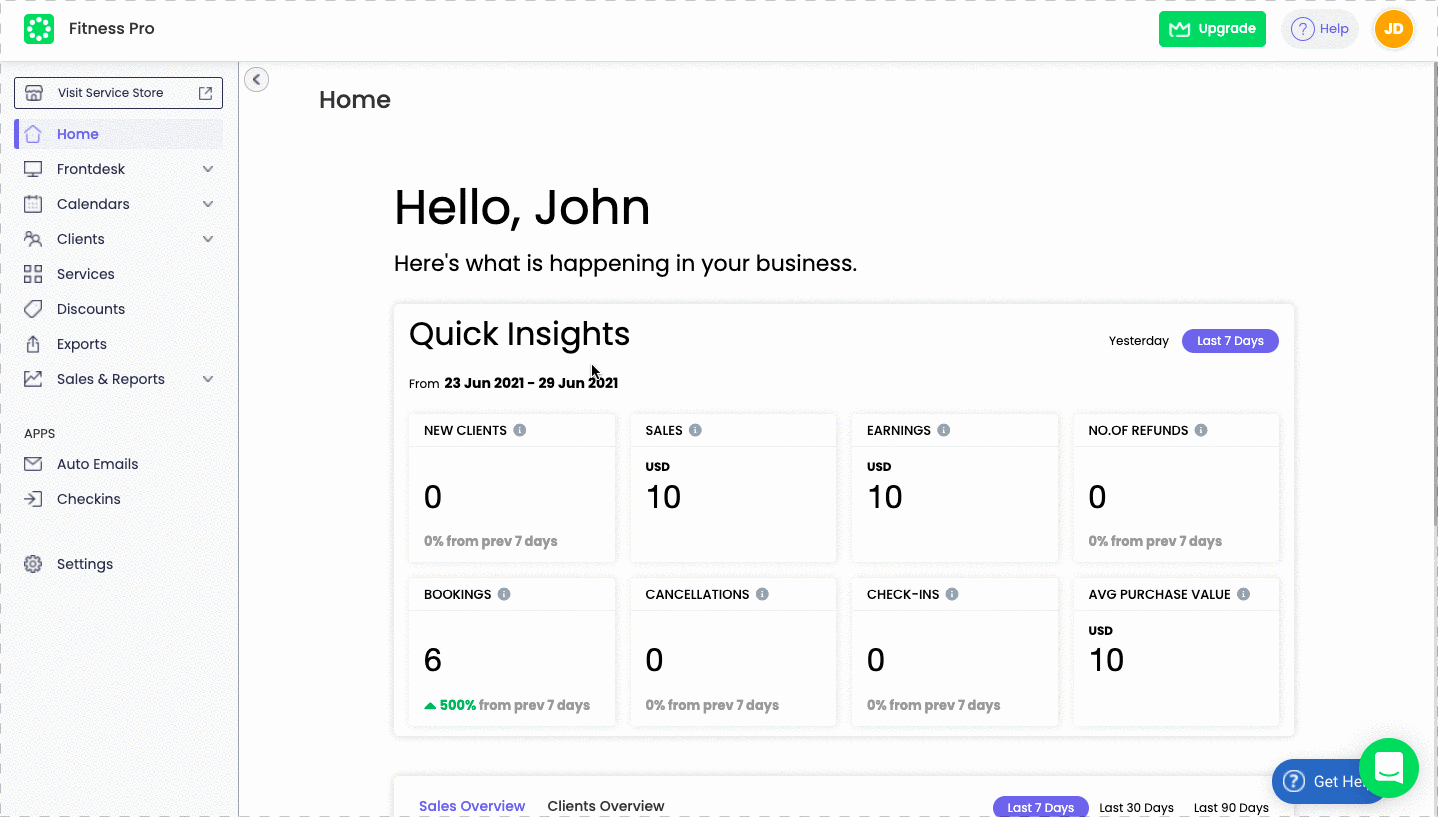Click the info icon next to EARNINGS
The height and width of the screenshot is (817, 1438).
click(944, 430)
